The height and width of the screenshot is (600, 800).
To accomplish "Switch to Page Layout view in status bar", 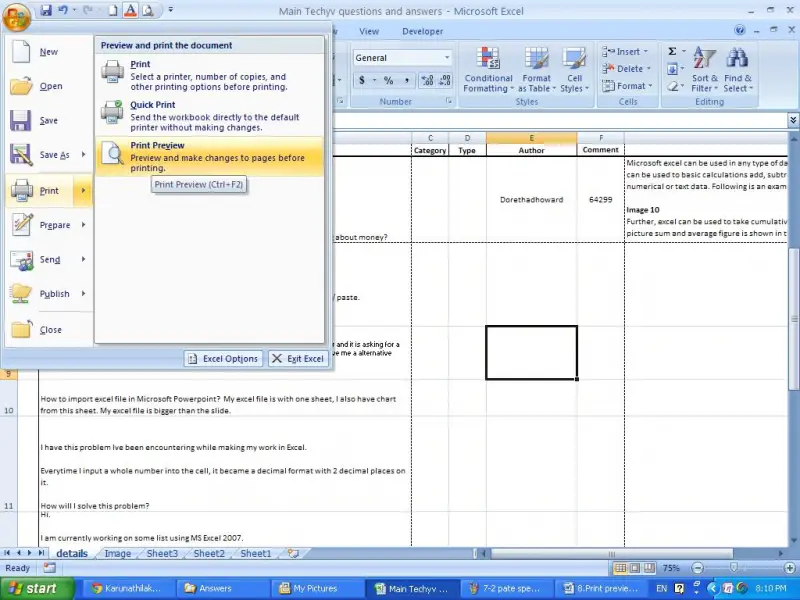I will 634,568.
